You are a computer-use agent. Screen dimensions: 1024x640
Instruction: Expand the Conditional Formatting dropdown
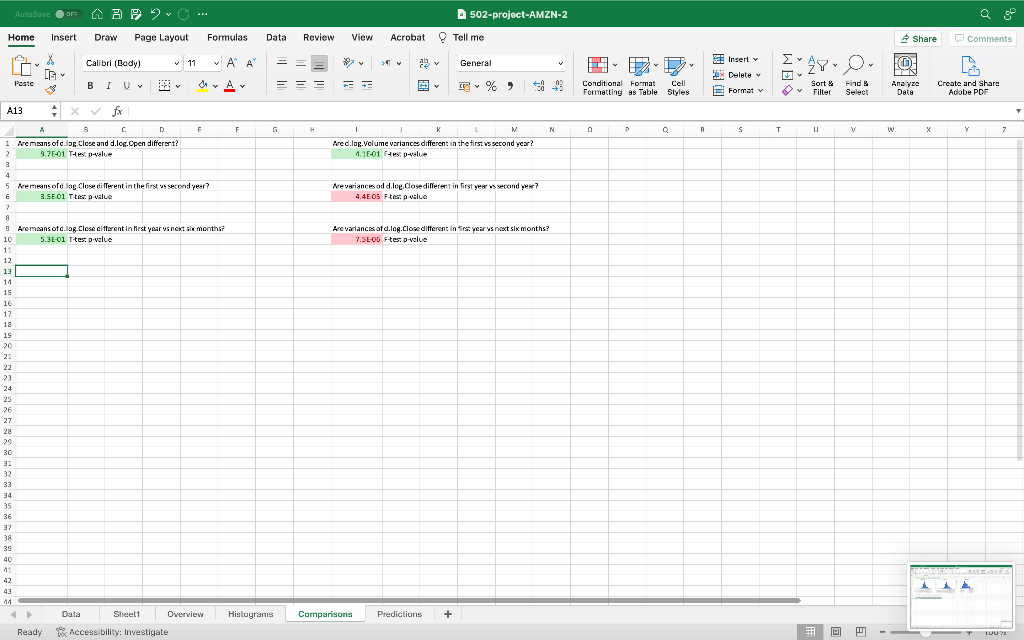pyautogui.click(x=615, y=65)
